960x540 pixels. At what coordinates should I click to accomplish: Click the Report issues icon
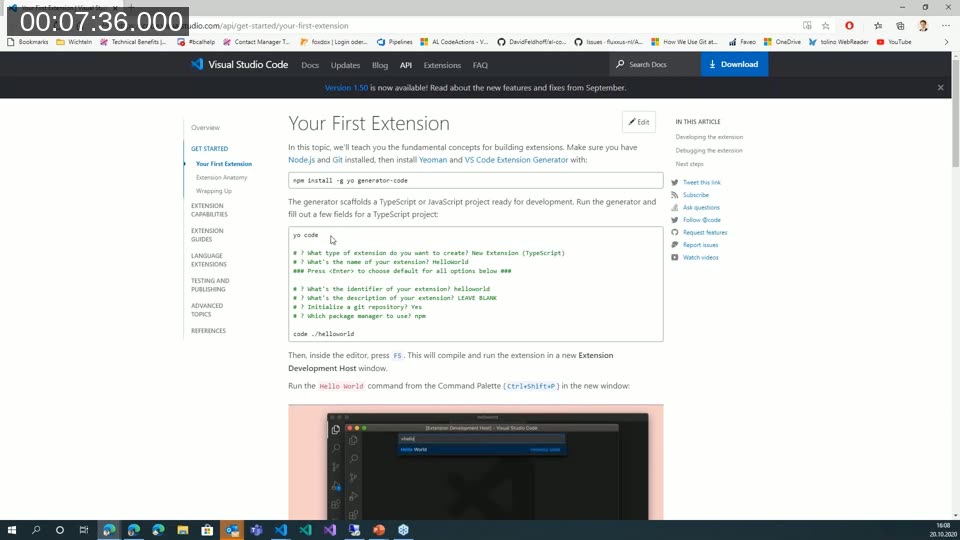click(x=675, y=245)
